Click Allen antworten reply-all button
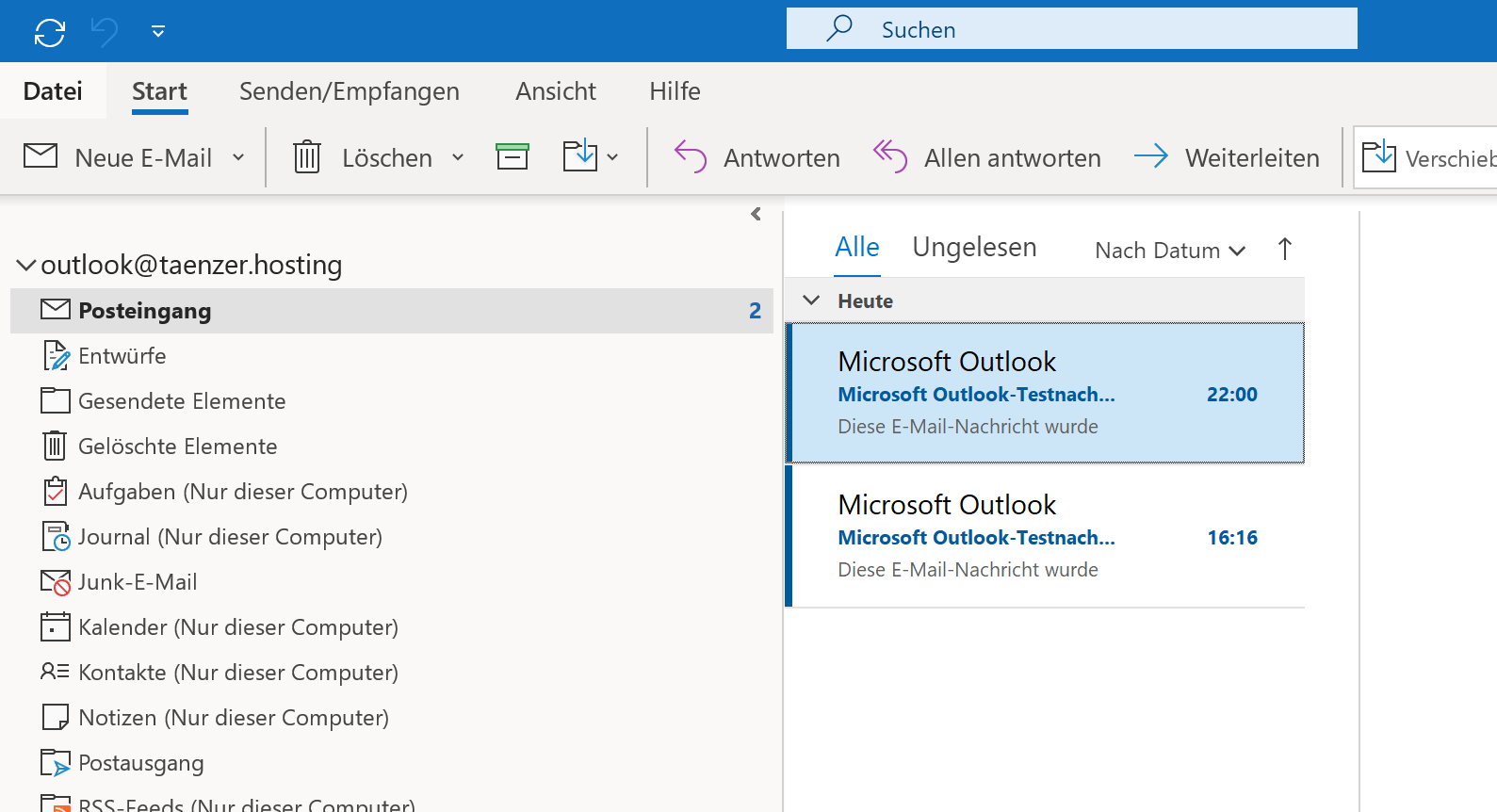This screenshot has height=812, width=1497. 986,157
